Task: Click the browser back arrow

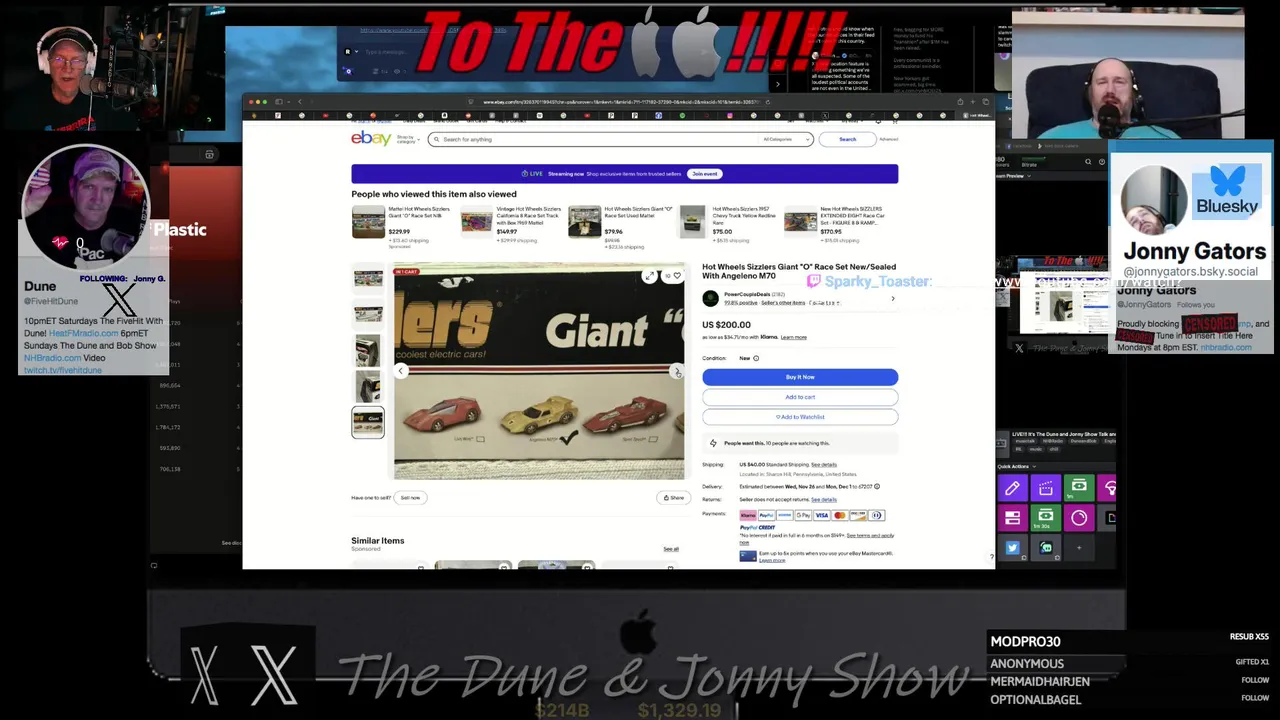Action: pos(300,101)
